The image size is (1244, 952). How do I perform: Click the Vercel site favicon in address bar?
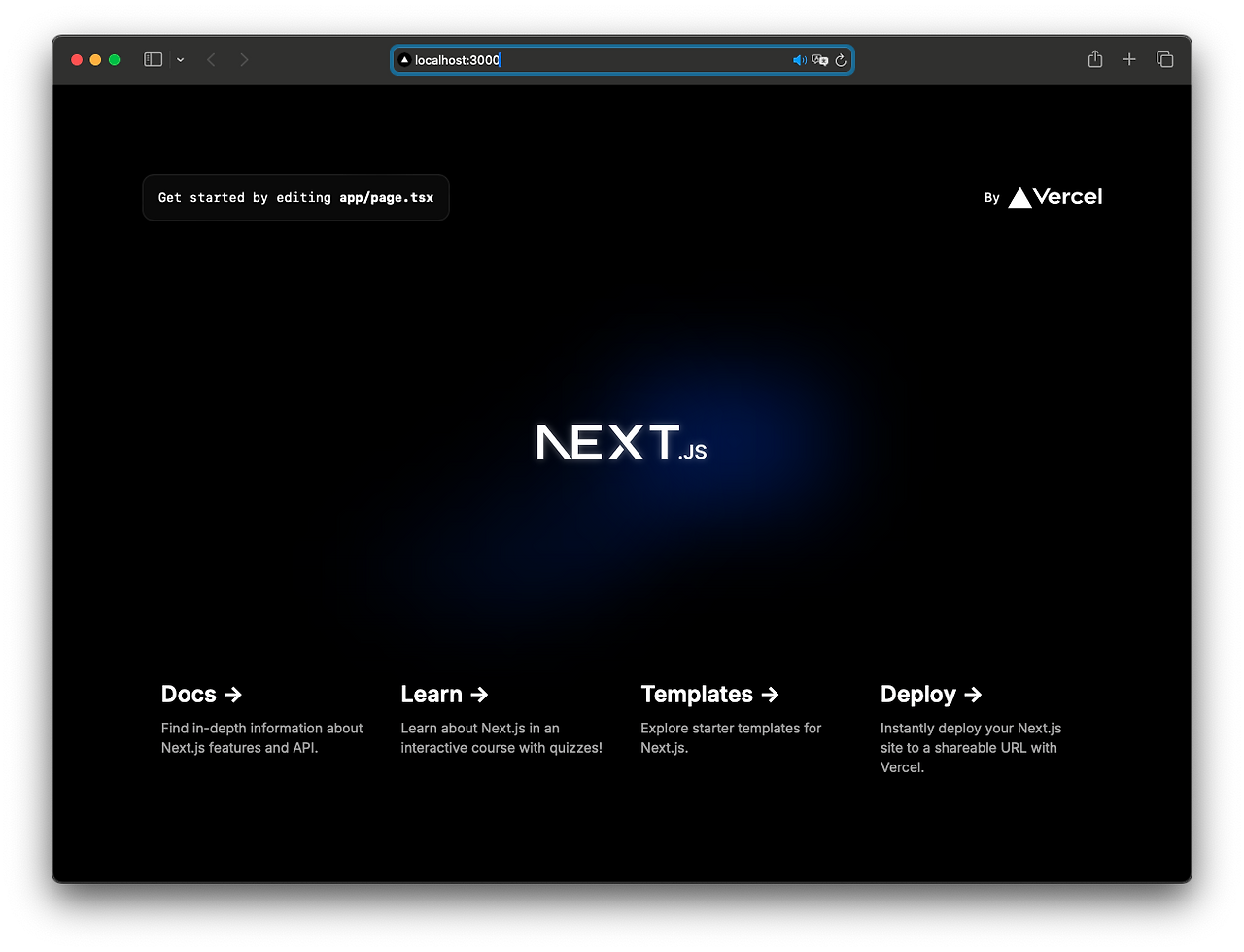pos(404,60)
